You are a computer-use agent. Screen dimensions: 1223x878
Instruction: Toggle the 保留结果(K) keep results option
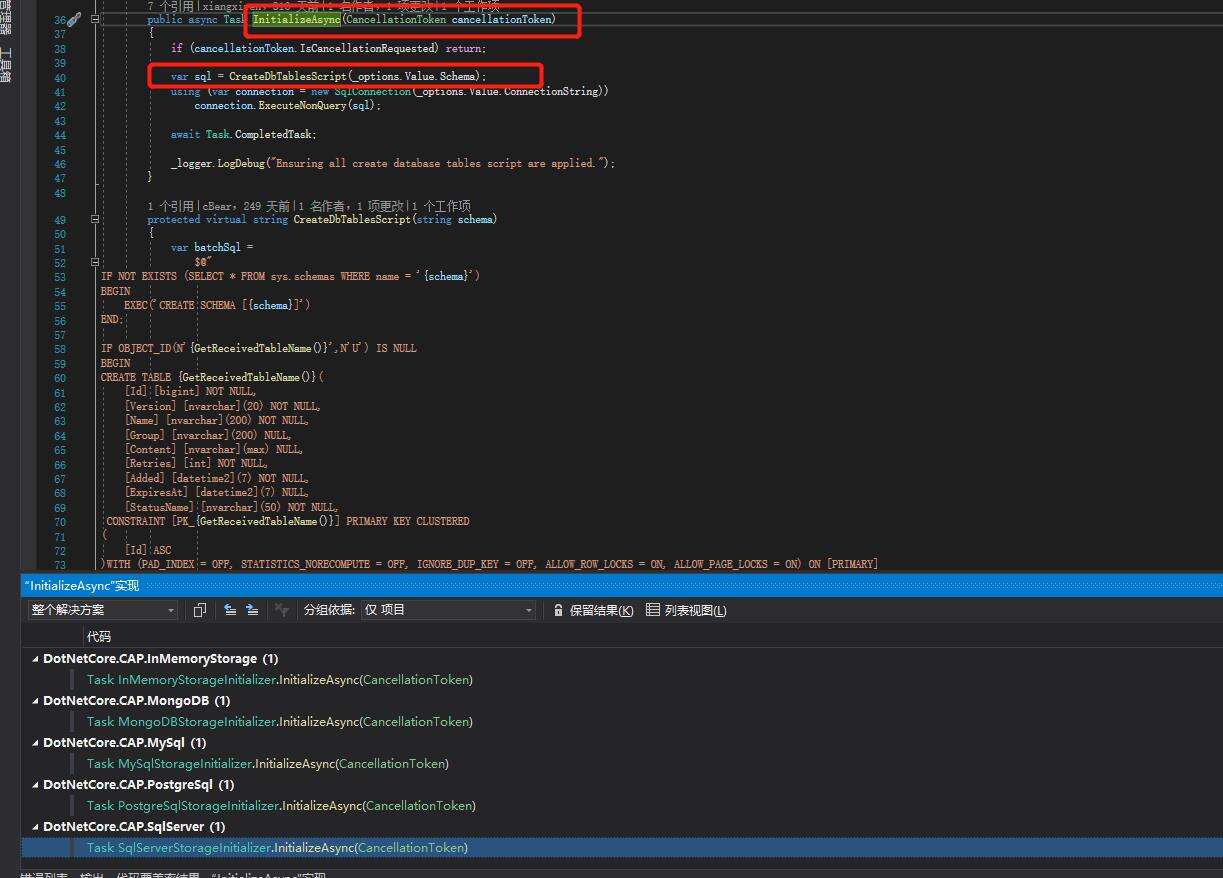coord(600,610)
